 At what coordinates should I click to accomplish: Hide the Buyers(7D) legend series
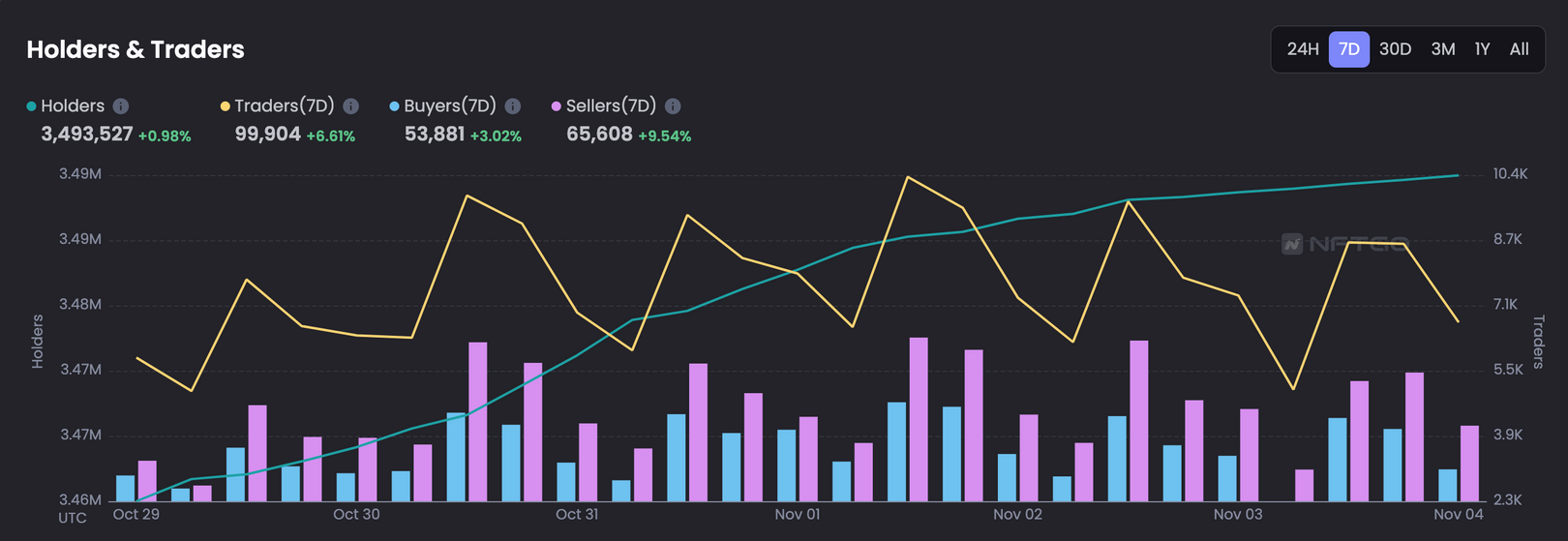449,106
